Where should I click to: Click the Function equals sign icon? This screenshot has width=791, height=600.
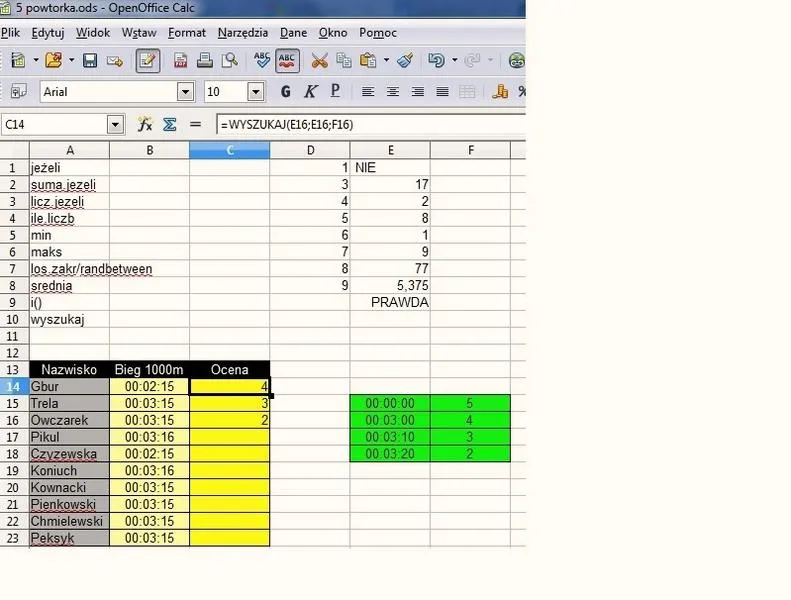coord(195,124)
